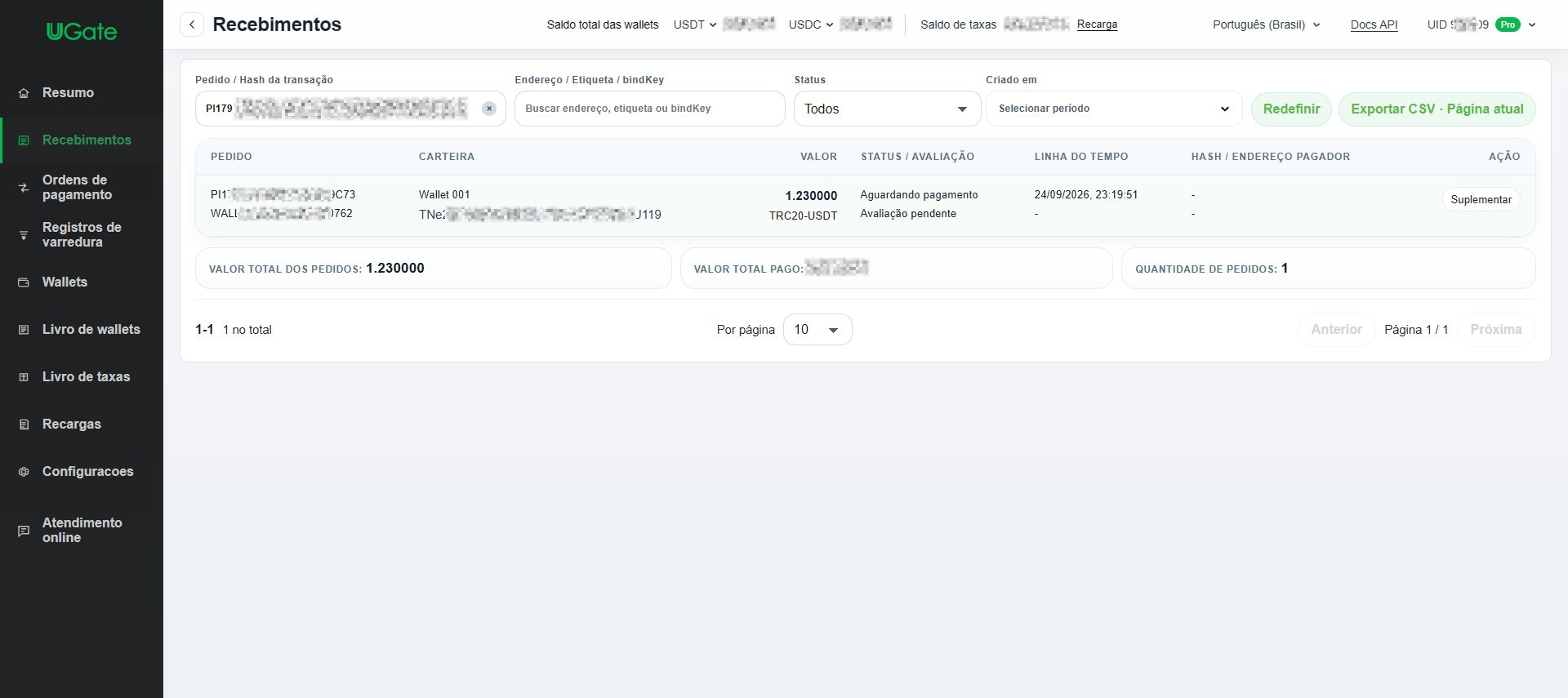The width and height of the screenshot is (1568, 698).
Task: Click the ledger icon for Livro de wallets
Action: [x=24, y=330]
